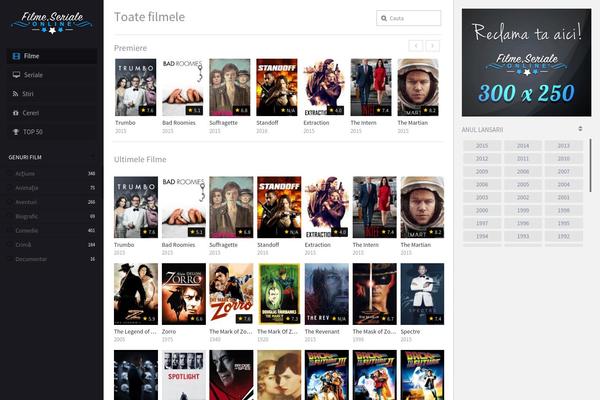The width and height of the screenshot is (600, 400).
Task: Click the 'Toate filmele' page heading
Action: pyautogui.click(x=150, y=17)
